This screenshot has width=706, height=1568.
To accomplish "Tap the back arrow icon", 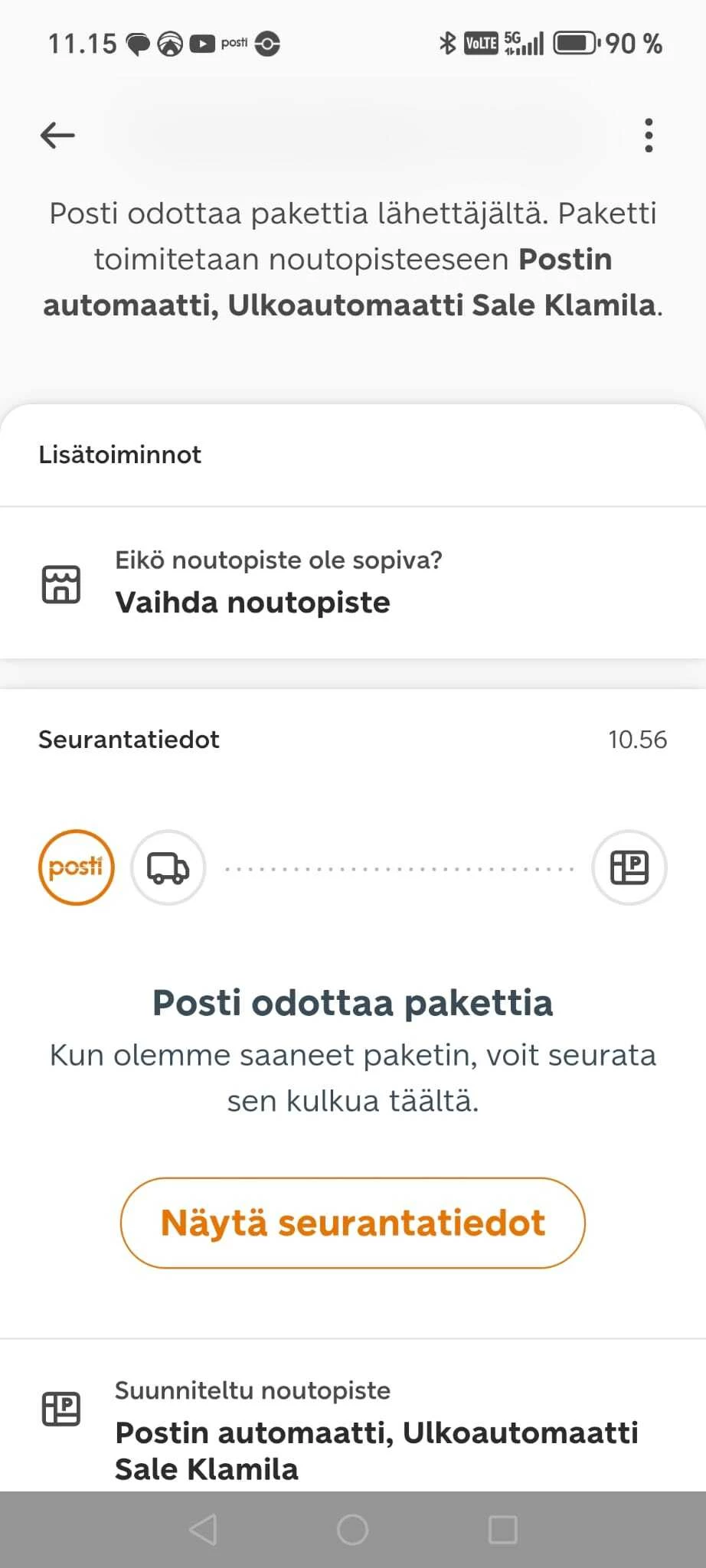I will coord(57,136).
